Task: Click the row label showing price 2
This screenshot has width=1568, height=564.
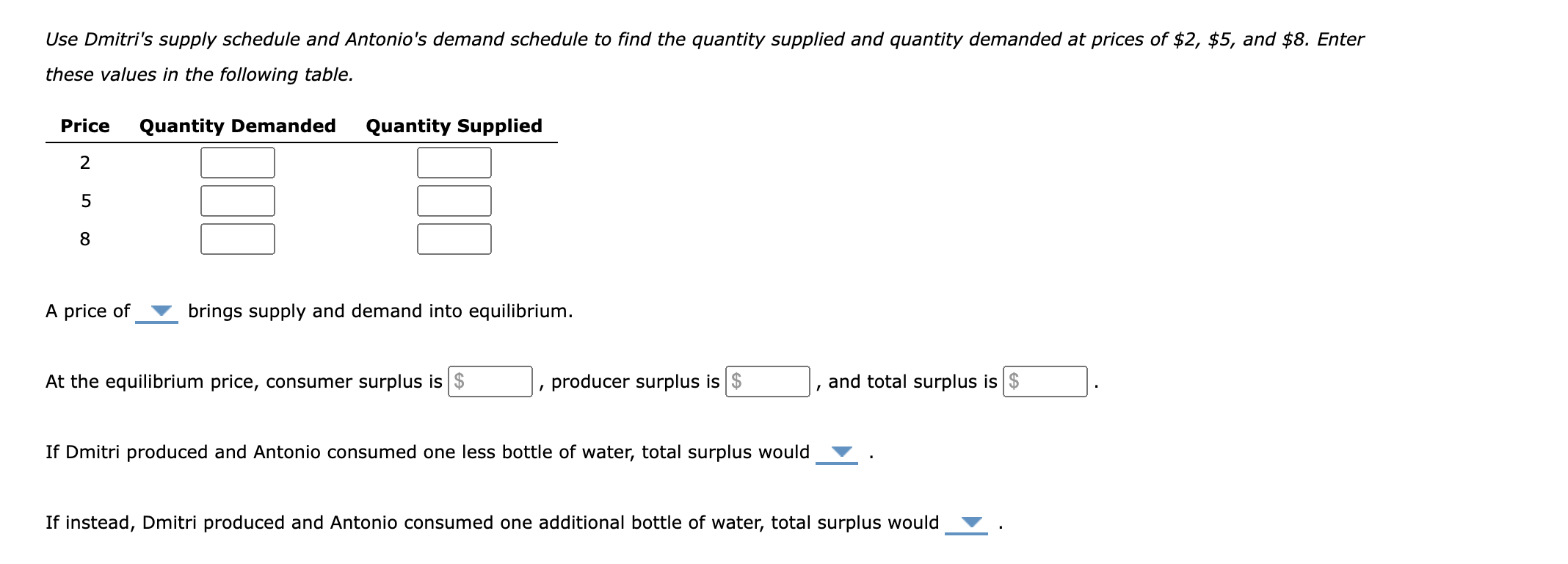Action: (86, 161)
